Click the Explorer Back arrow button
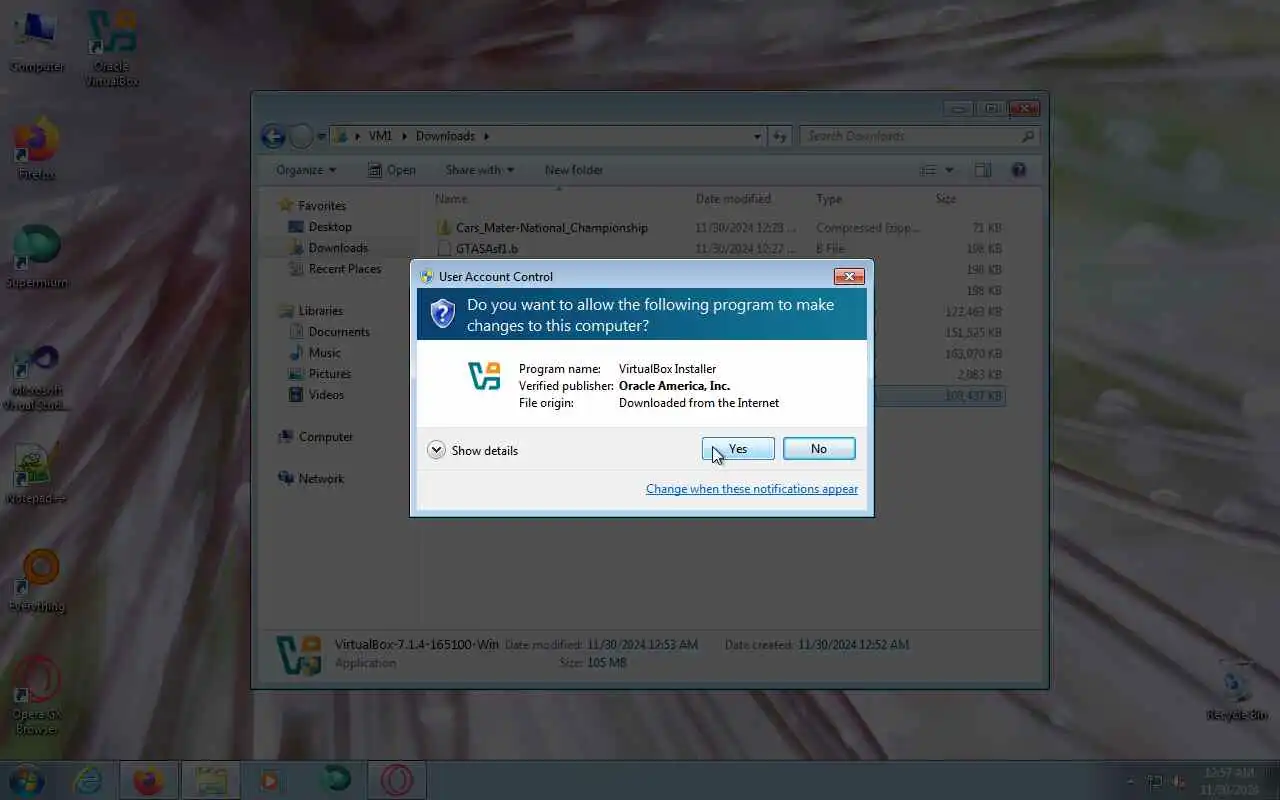Image resolution: width=1280 pixels, height=800 pixels. [x=273, y=136]
